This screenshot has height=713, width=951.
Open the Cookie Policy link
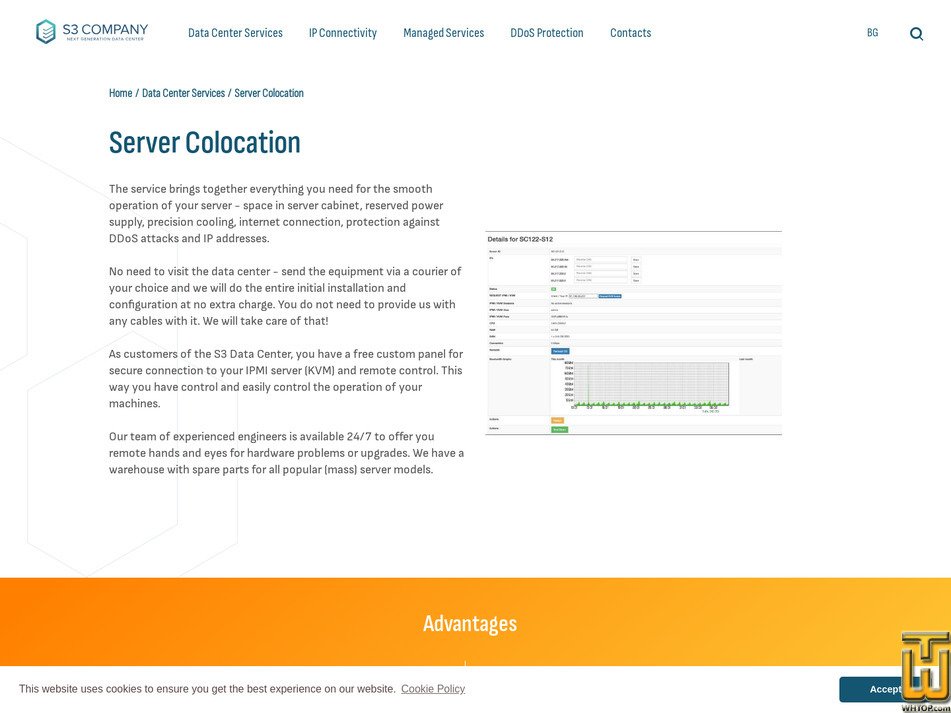pos(433,689)
